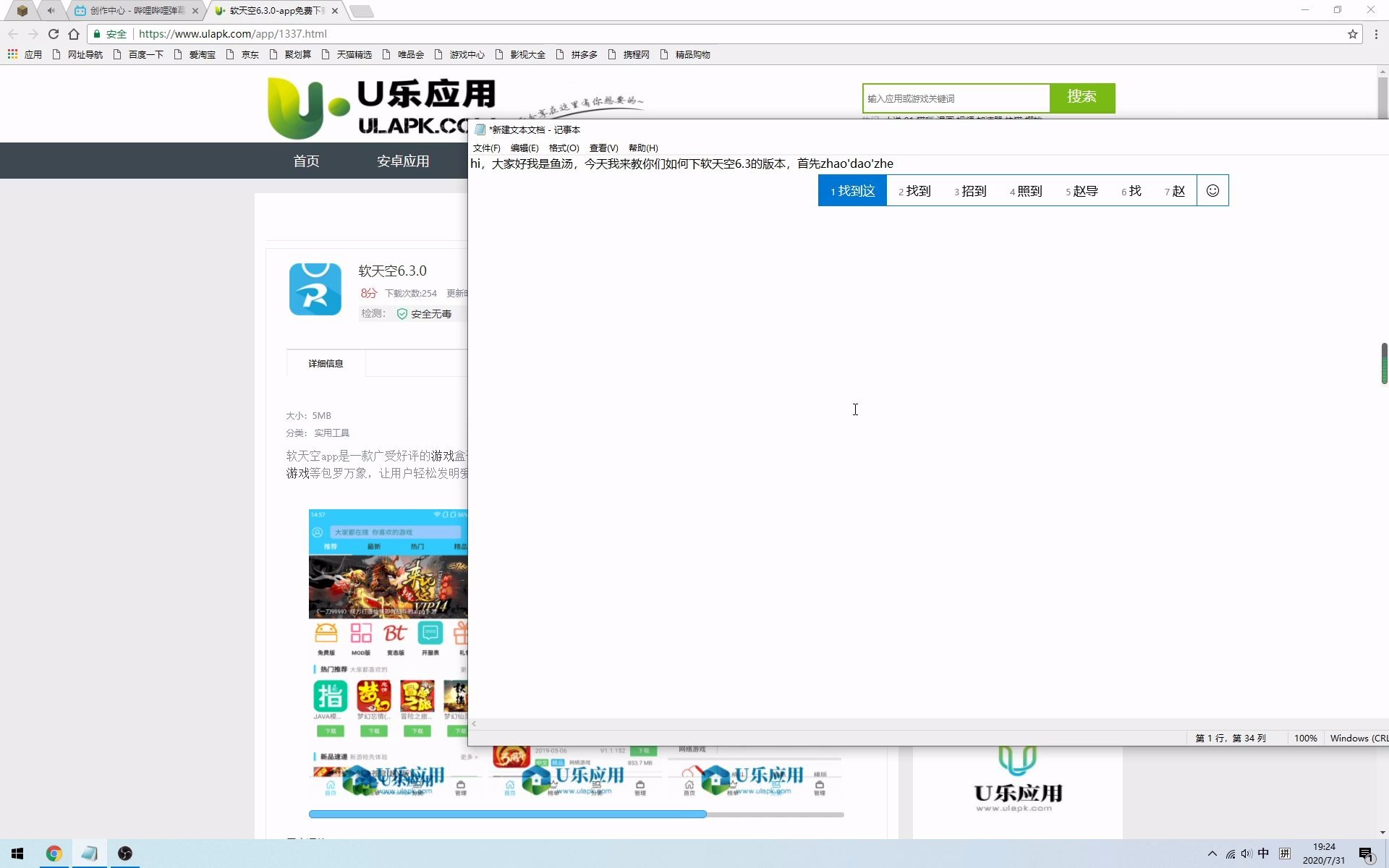Screen dimensions: 1389x868
Task: Open the 游戏中心 bookmark
Action: (x=459, y=54)
